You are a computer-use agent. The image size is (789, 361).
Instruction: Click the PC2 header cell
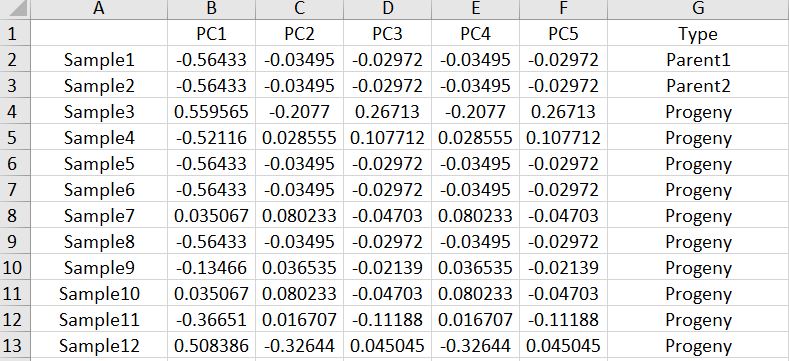[299, 34]
